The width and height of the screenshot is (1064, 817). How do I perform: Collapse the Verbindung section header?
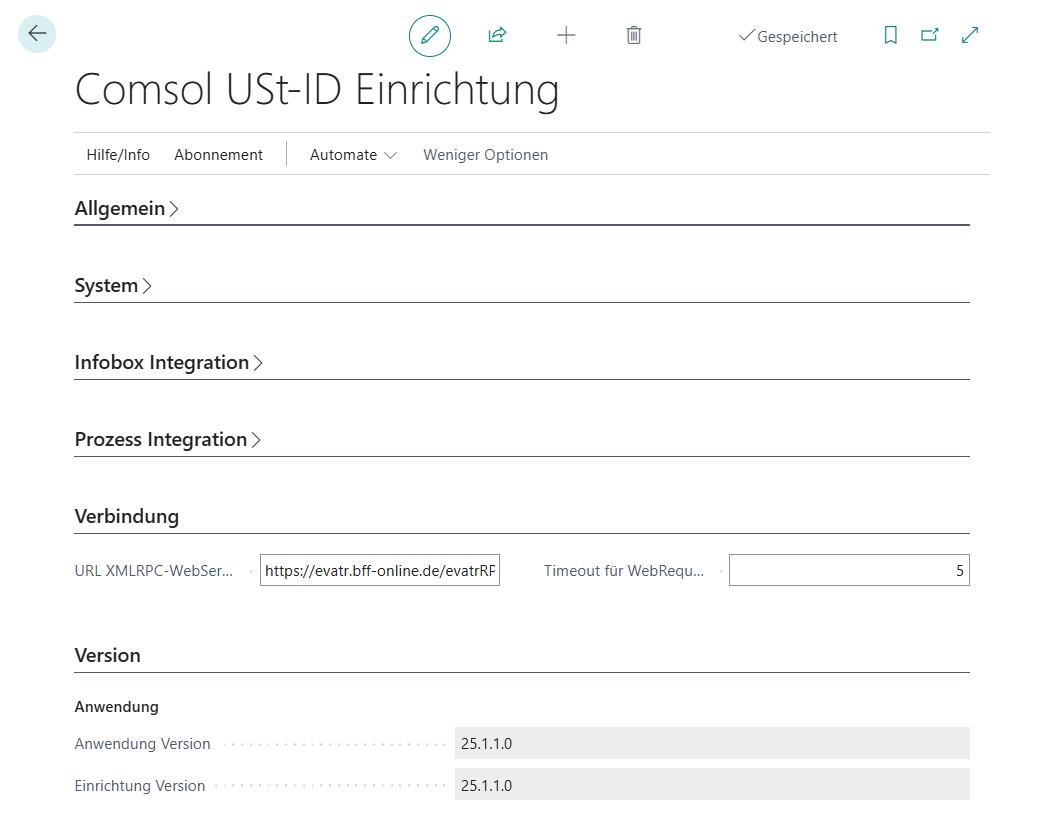[127, 516]
